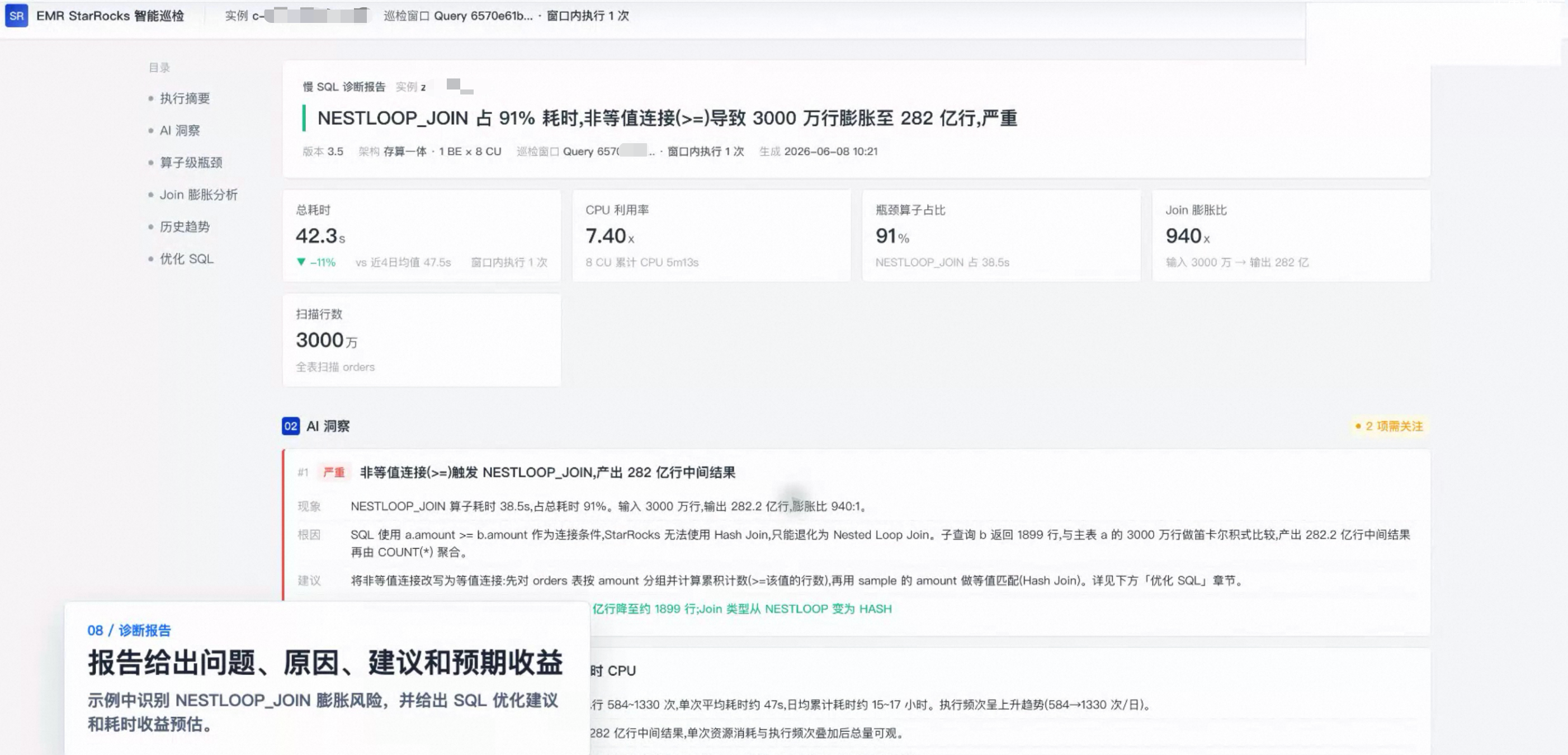Image resolution: width=1568 pixels, height=755 pixels.
Task: Click the 42.3s total time value
Action: (x=321, y=236)
